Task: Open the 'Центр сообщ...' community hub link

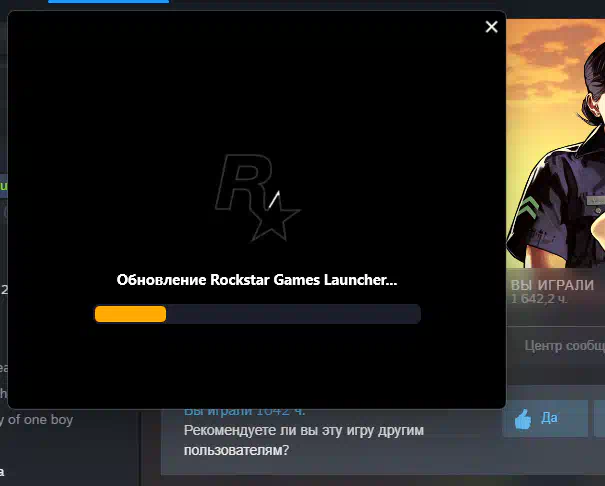Action: [564, 346]
